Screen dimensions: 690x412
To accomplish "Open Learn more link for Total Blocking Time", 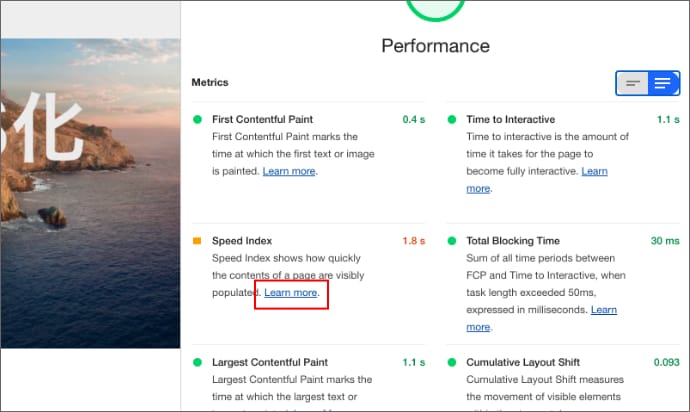I will [603, 310].
